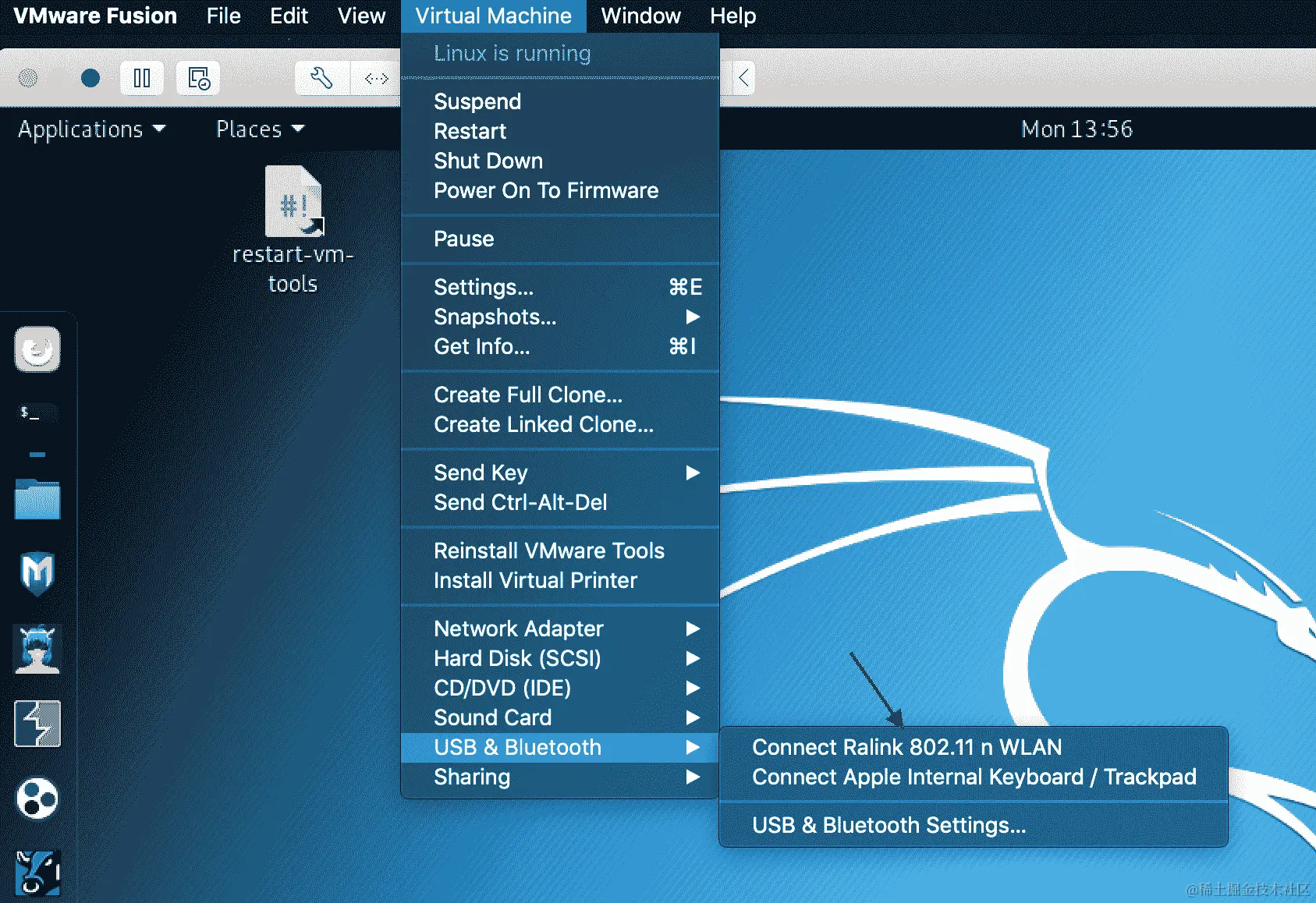Launch Armitage girl icon in the dock
Screen dimensions: 1316x903
37,649
